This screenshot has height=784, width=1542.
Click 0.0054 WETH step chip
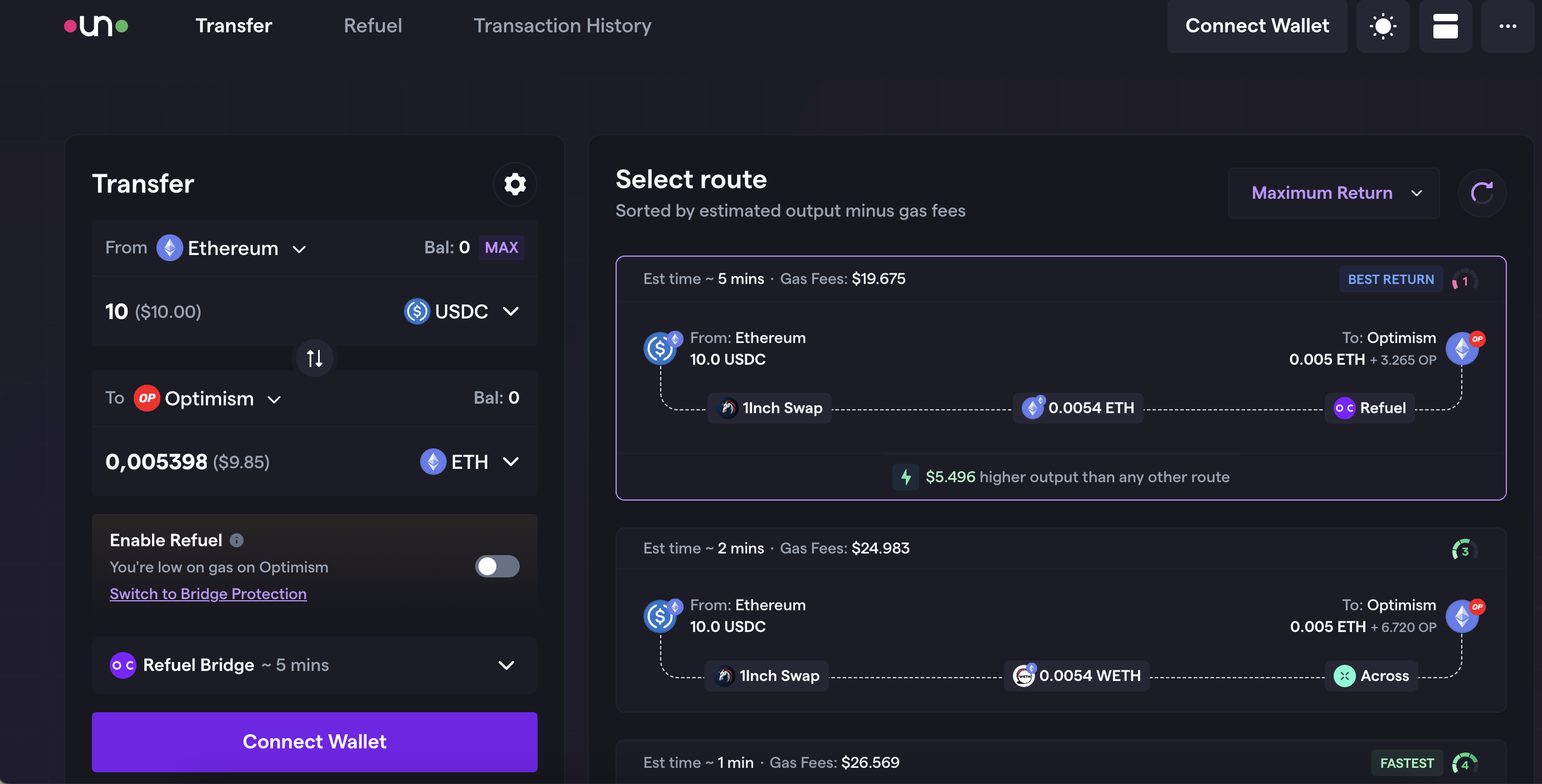1076,677
